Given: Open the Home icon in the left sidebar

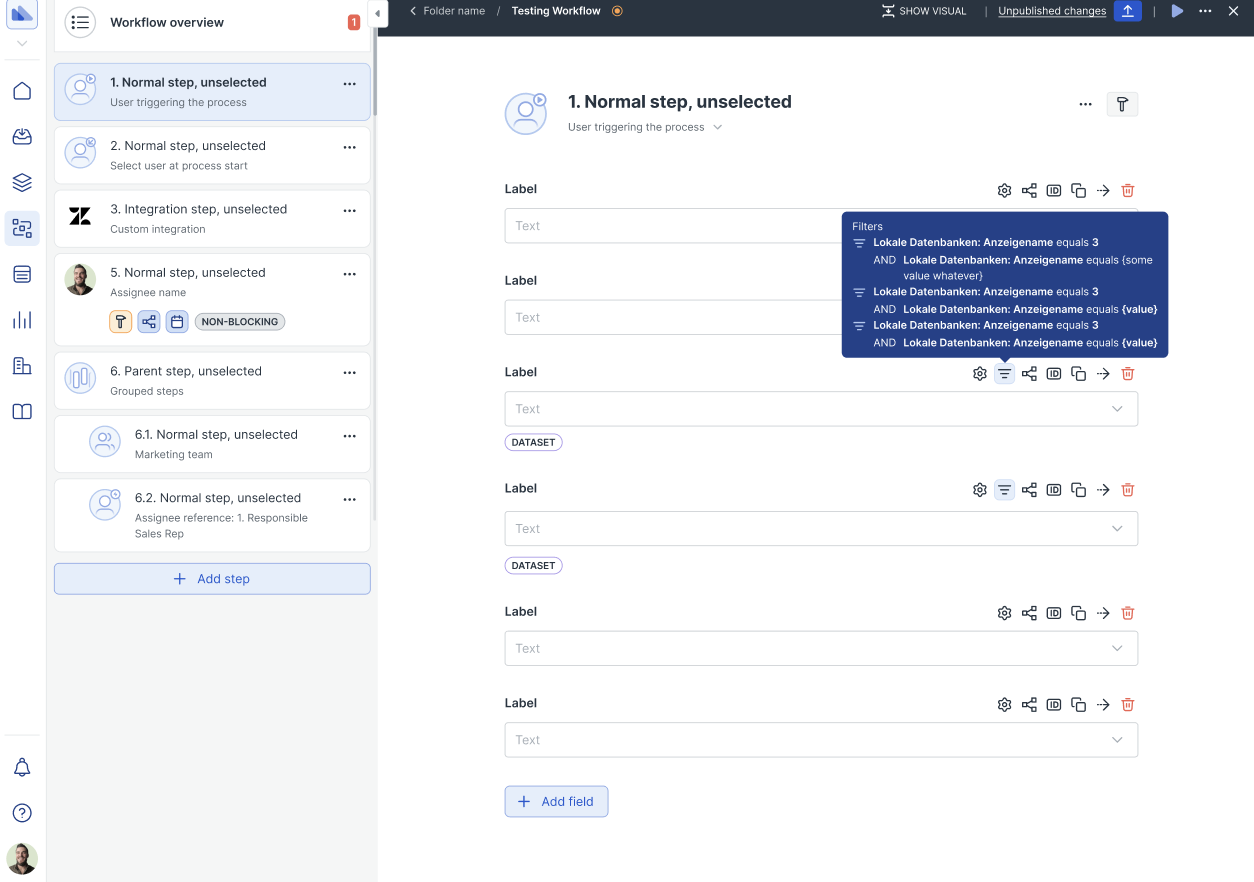Looking at the screenshot, I should pyautogui.click(x=22, y=91).
